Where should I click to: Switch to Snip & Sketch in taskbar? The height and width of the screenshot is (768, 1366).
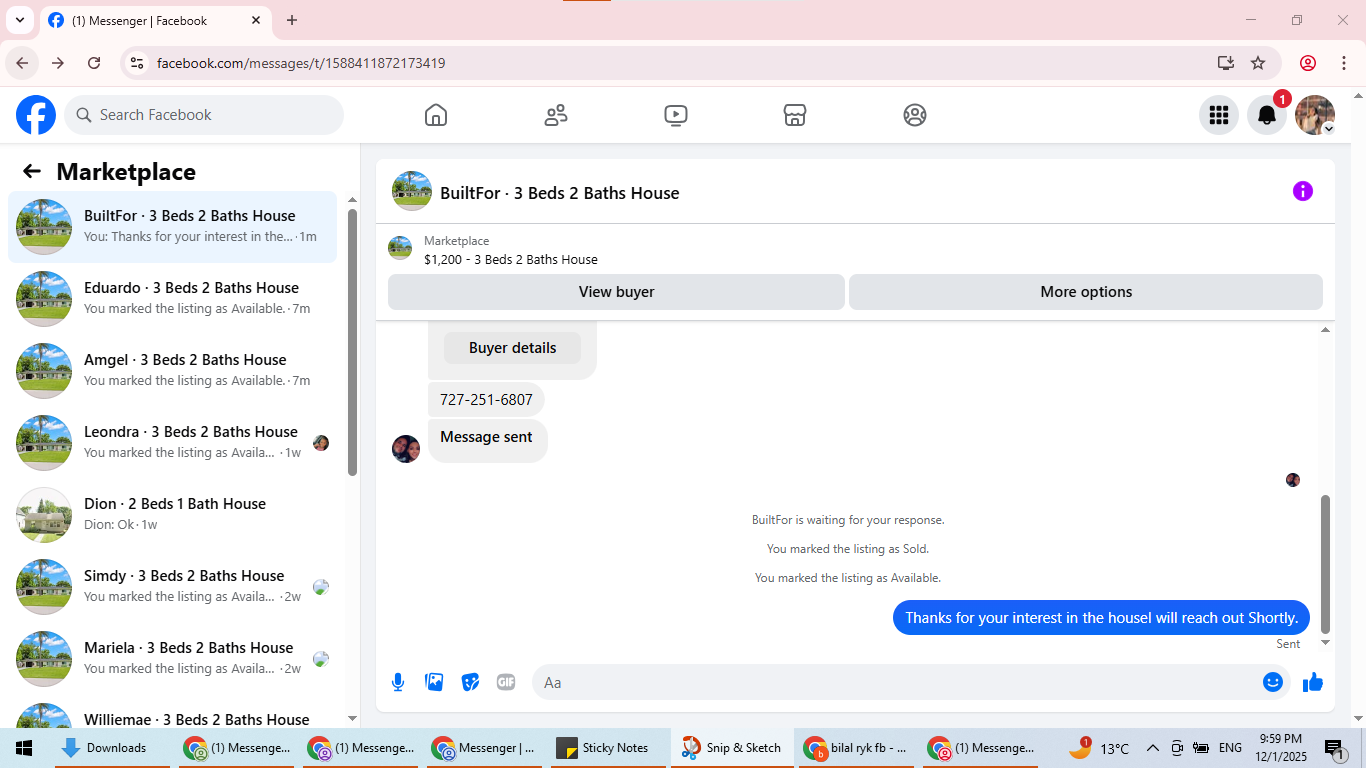pyautogui.click(x=732, y=748)
